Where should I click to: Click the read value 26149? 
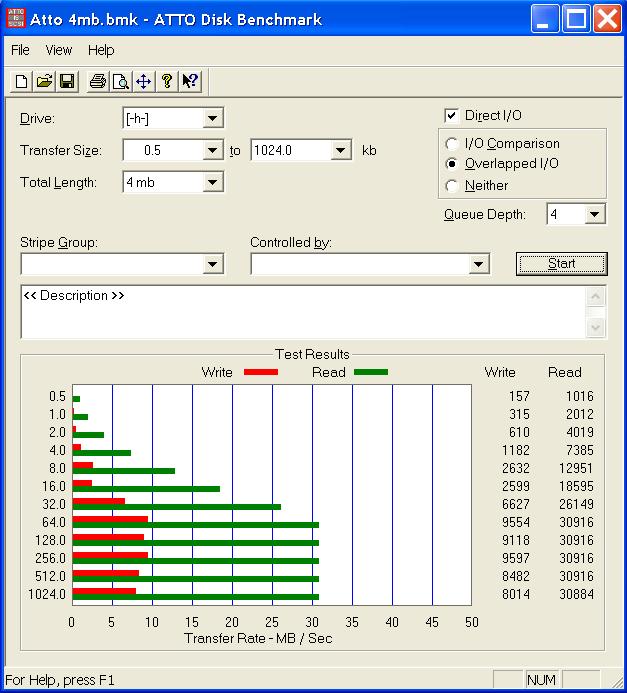(x=577, y=504)
